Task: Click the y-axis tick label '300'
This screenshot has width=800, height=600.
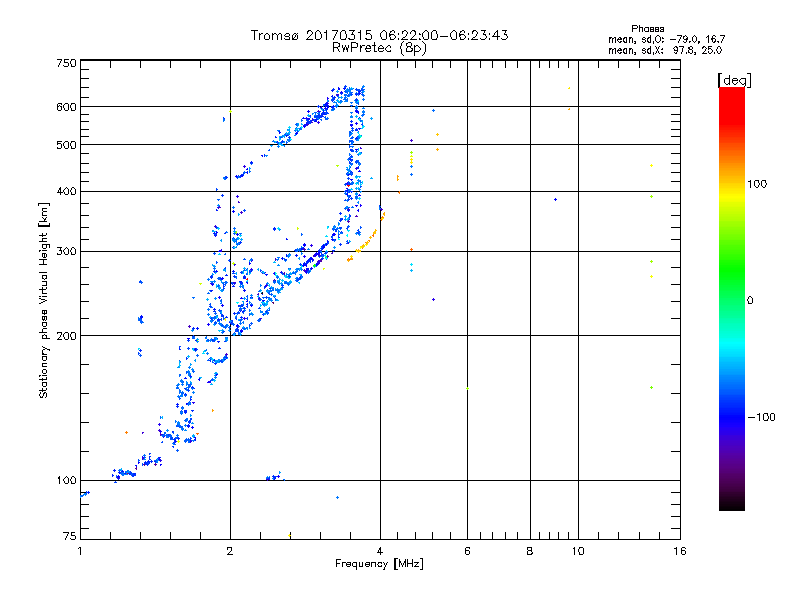Action: (66, 251)
